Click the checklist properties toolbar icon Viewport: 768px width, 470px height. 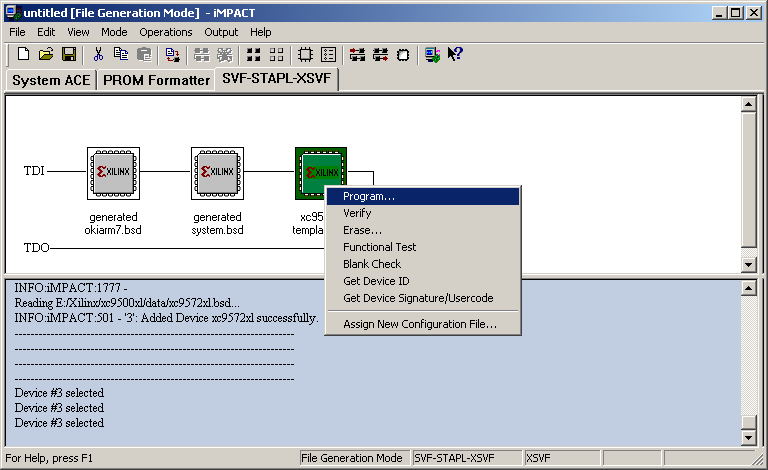point(328,54)
